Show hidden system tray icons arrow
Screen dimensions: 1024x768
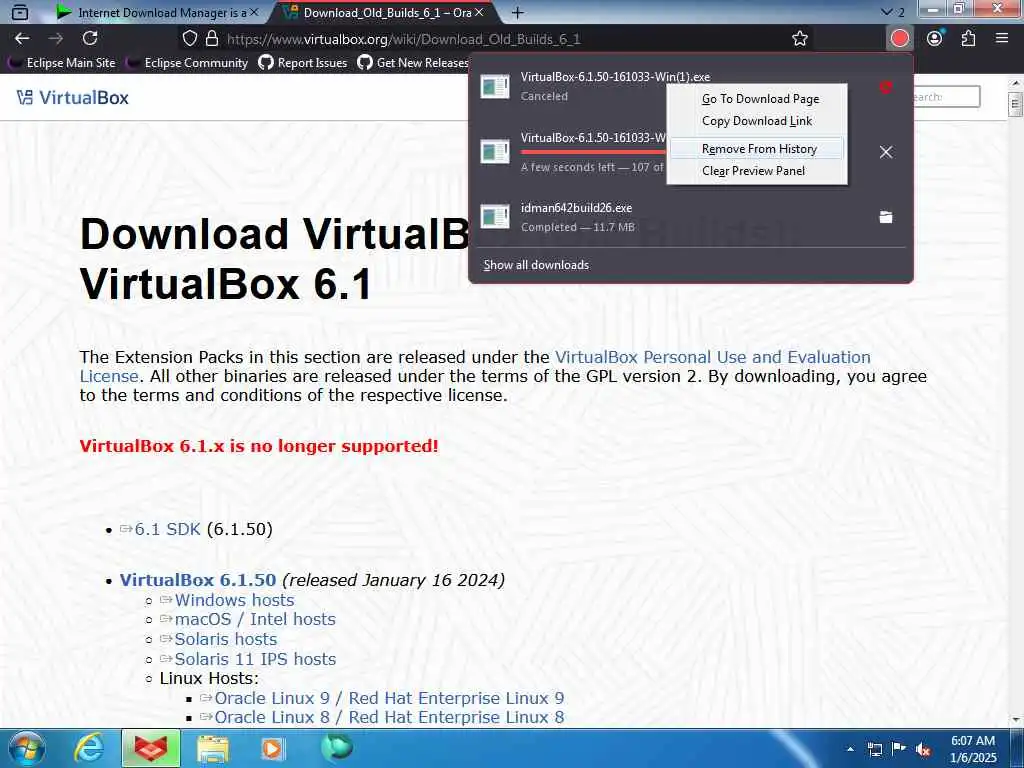tap(850, 749)
